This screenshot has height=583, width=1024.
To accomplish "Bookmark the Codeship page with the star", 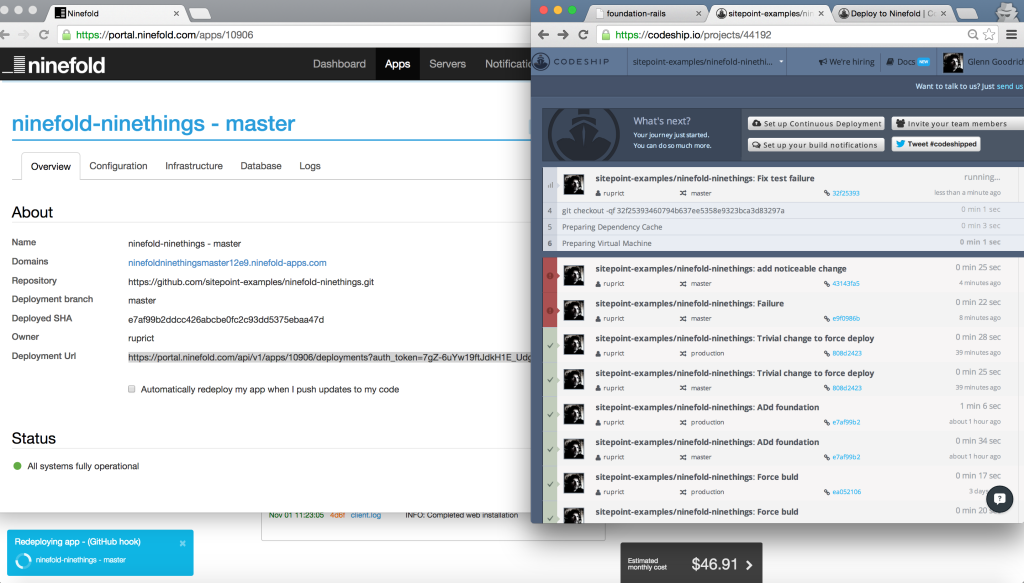I will (x=989, y=35).
